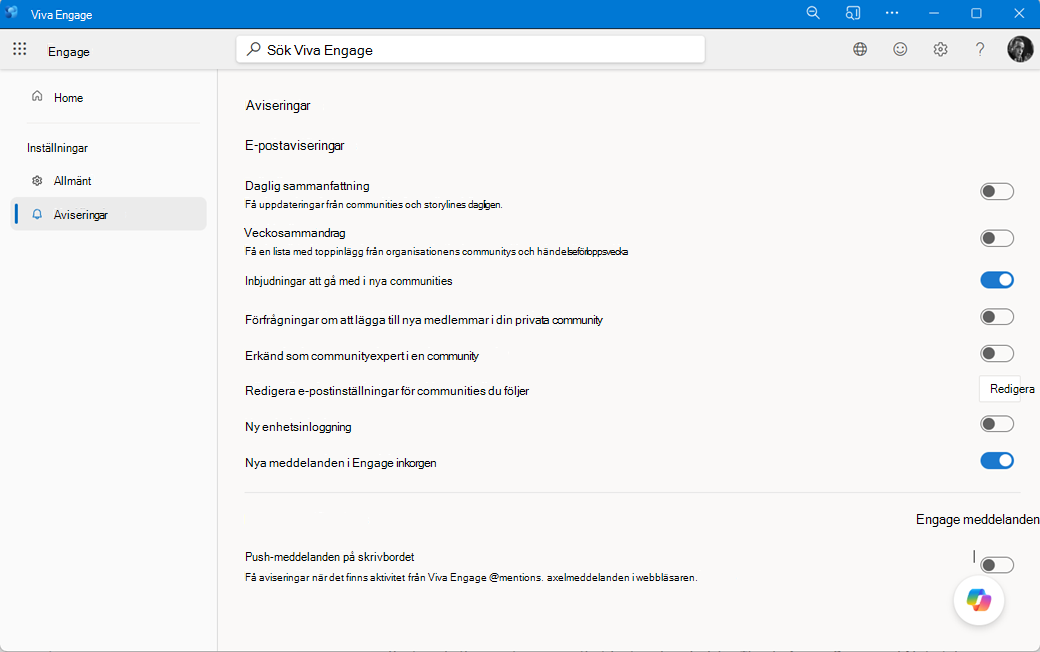Focus the Sök Viva Engage search field
Viewport: 1040px width, 652px height.
pyautogui.click(x=470, y=50)
